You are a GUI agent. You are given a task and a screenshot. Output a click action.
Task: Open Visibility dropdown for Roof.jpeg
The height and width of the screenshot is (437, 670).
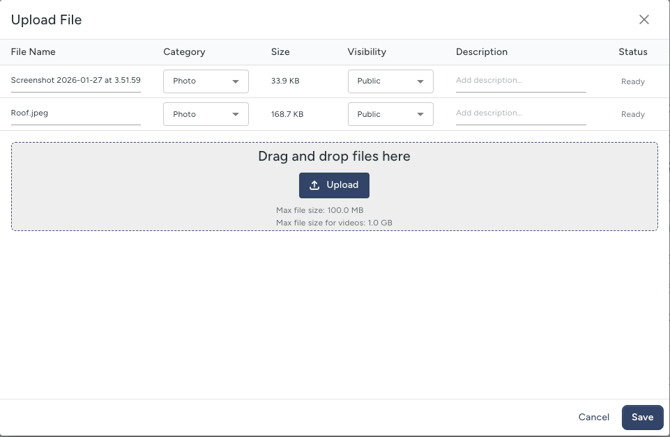pyautogui.click(x=390, y=114)
